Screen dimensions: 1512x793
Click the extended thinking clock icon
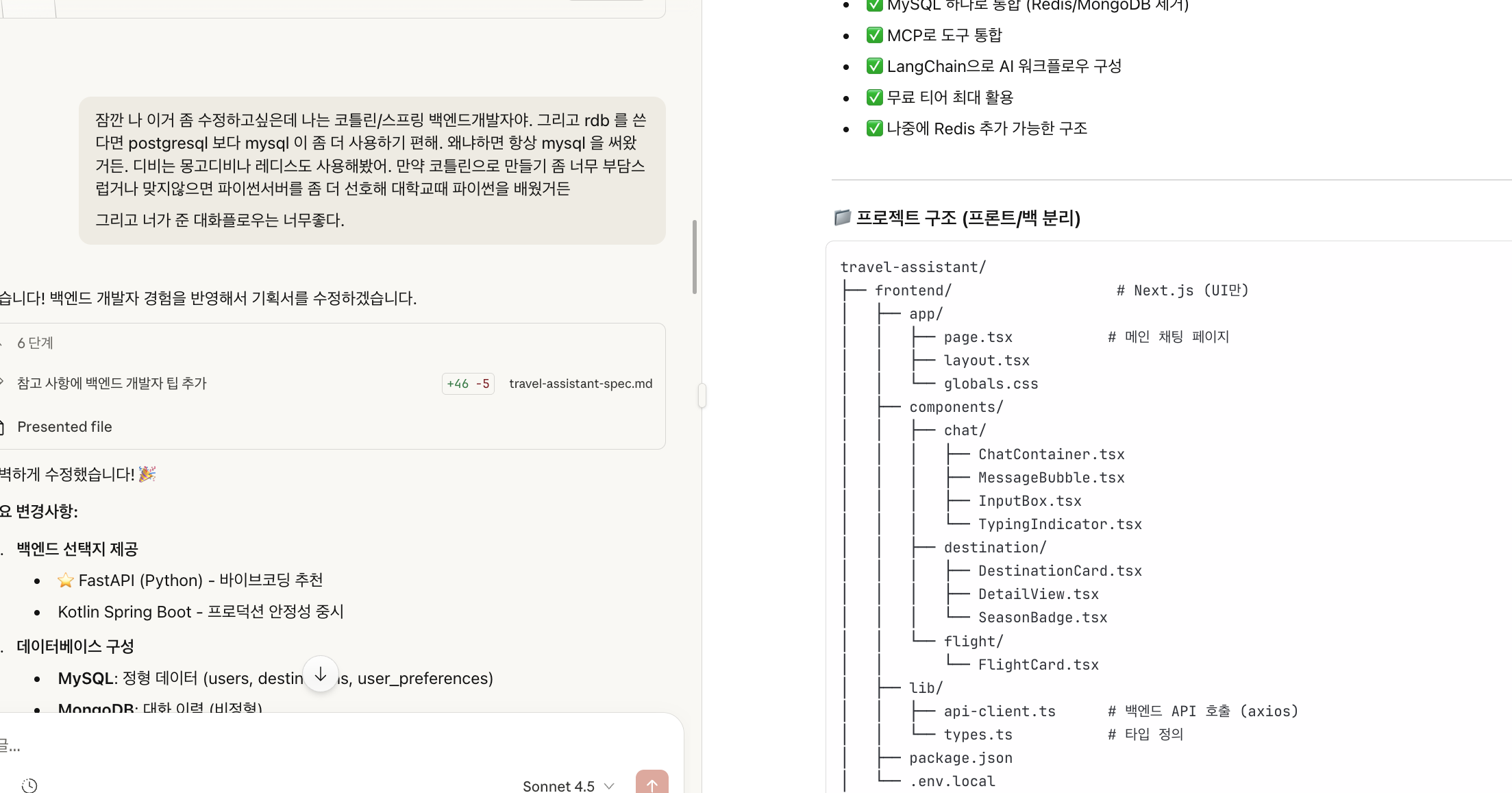pos(29,785)
